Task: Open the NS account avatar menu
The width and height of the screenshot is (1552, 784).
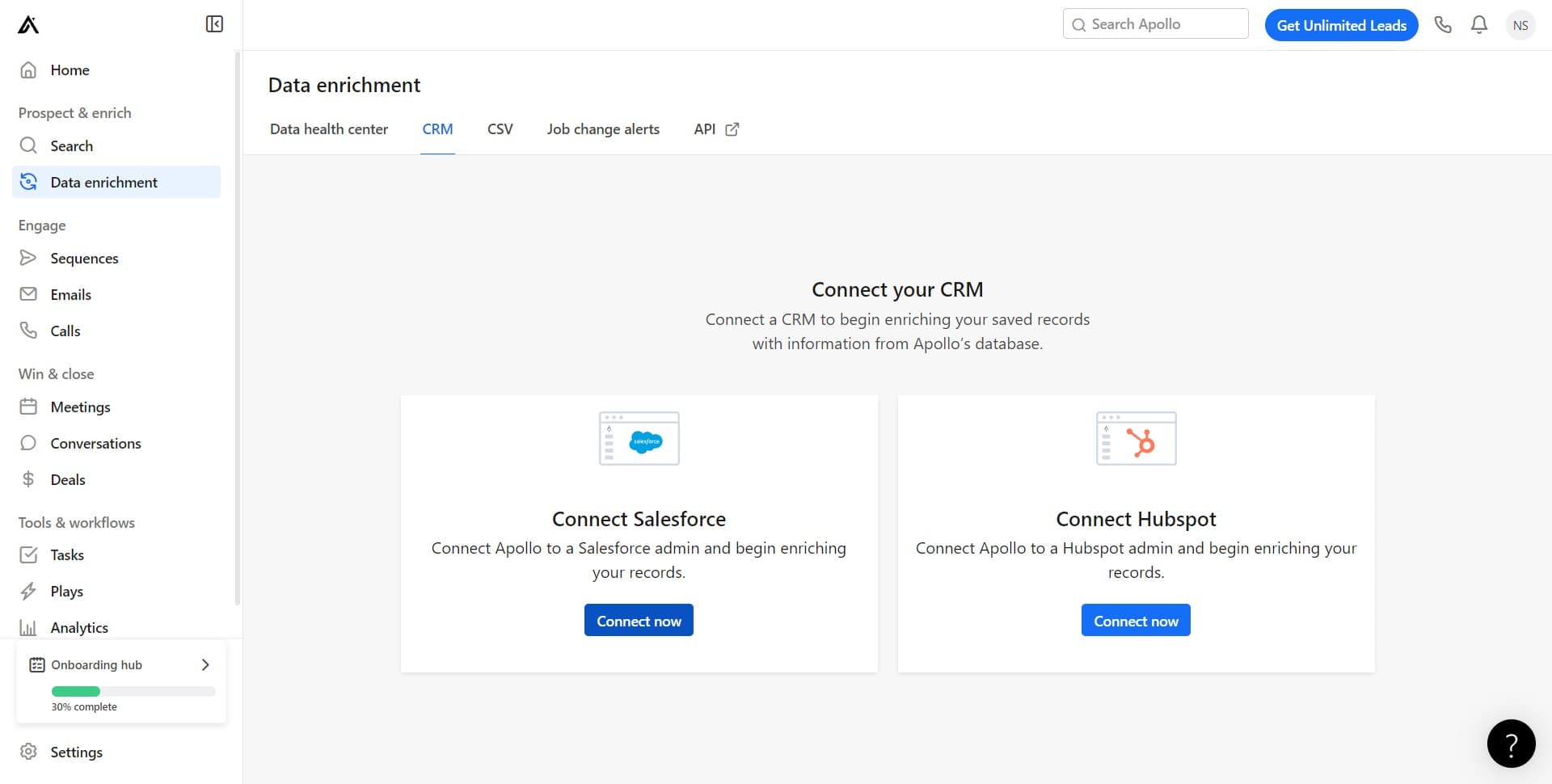Action: [x=1520, y=25]
